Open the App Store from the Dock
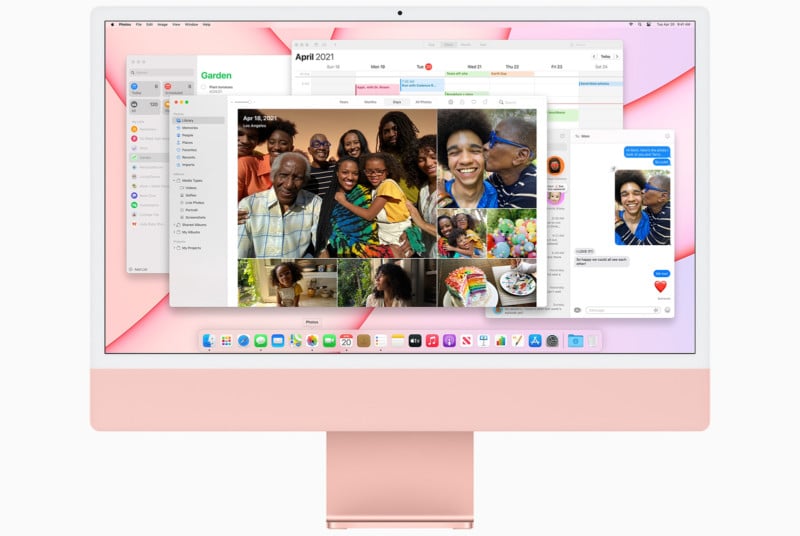This screenshot has height=536, width=800. click(x=535, y=341)
